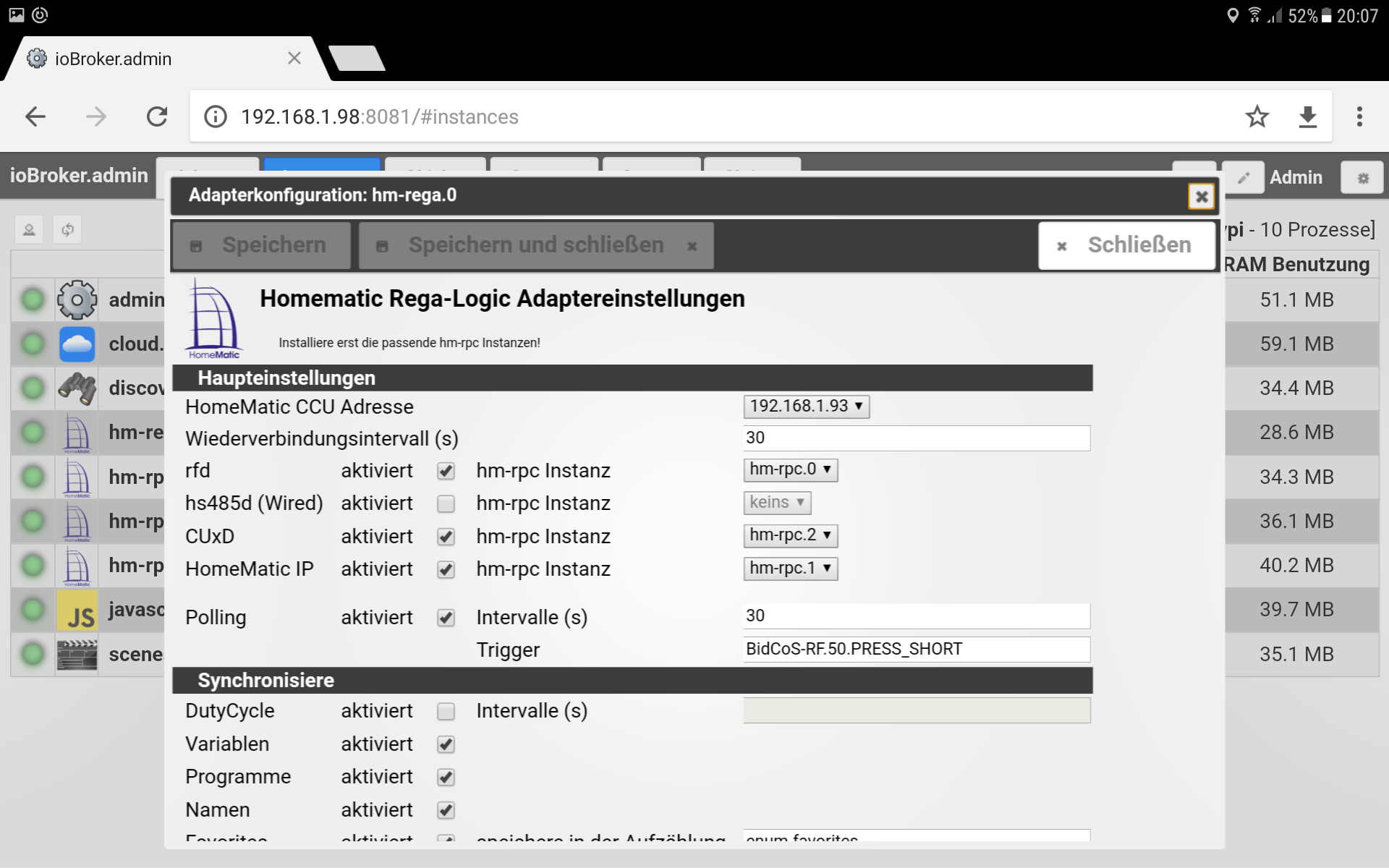Click the Polling Intervalle input field
Image resolution: width=1389 pixels, height=868 pixels.
pos(917,616)
